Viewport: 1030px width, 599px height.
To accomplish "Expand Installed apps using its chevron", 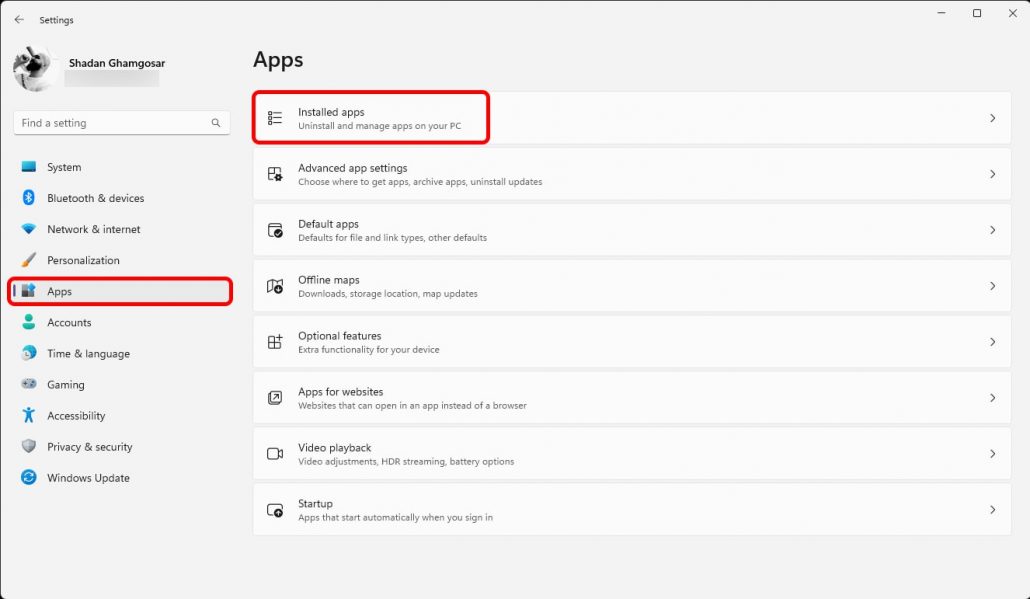I will [992, 118].
